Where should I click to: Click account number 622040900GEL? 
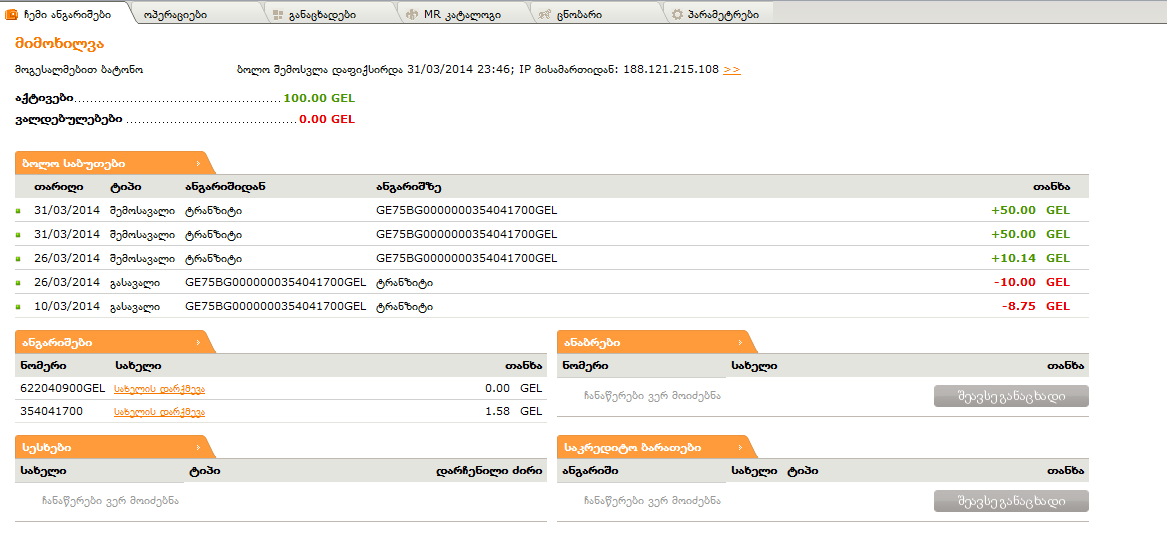point(63,388)
